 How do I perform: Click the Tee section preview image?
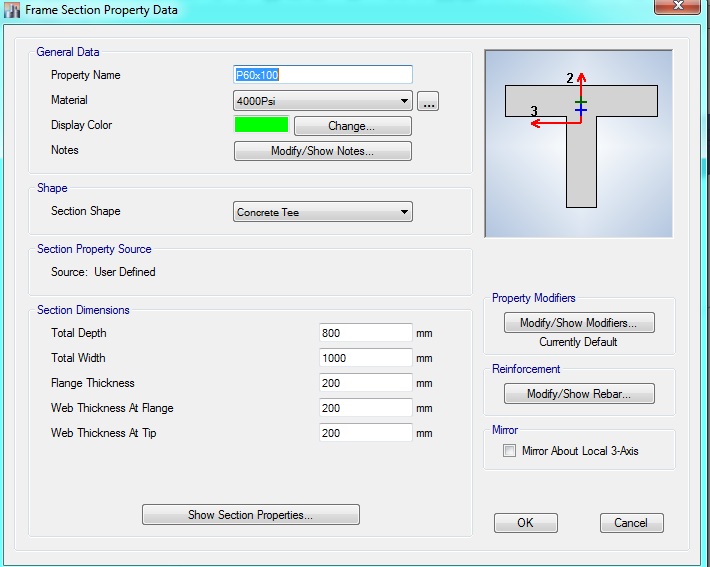coord(578,144)
